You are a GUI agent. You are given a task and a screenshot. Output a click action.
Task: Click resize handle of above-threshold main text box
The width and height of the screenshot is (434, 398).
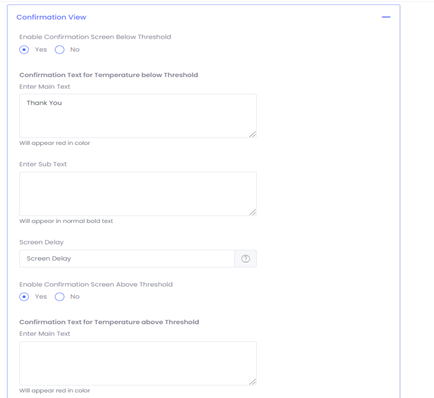[x=253, y=382]
